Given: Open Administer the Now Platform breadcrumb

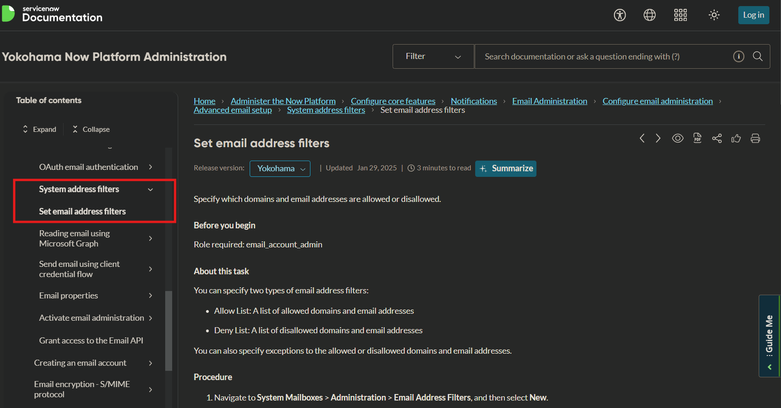Looking at the screenshot, I should (x=283, y=101).
